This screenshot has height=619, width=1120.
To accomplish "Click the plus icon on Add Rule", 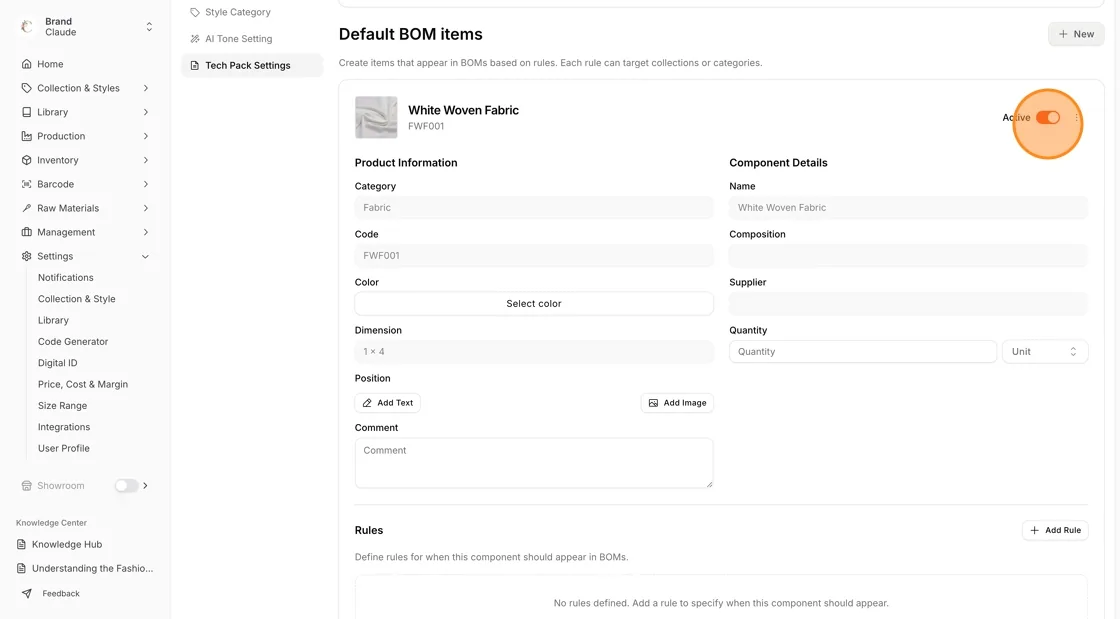I will [1034, 530].
